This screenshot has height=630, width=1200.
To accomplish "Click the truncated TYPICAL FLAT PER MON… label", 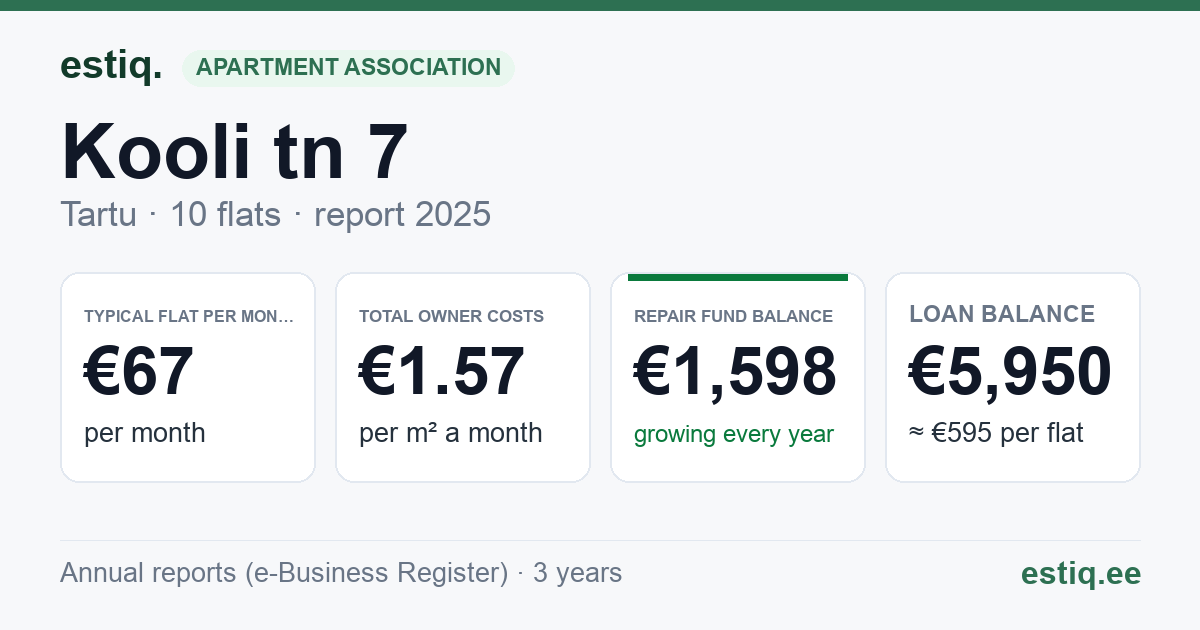I will [x=189, y=316].
